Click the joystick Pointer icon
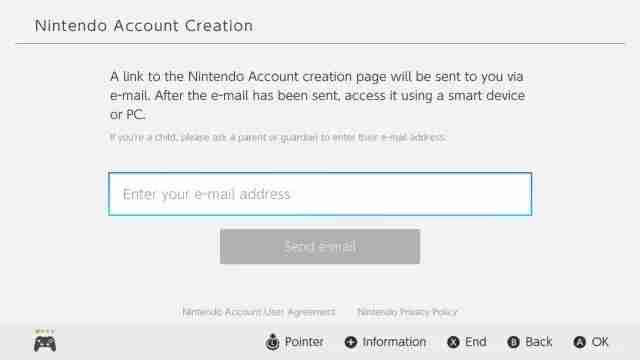The height and width of the screenshot is (360, 640). pyautogui.click(x=273, y=342)
